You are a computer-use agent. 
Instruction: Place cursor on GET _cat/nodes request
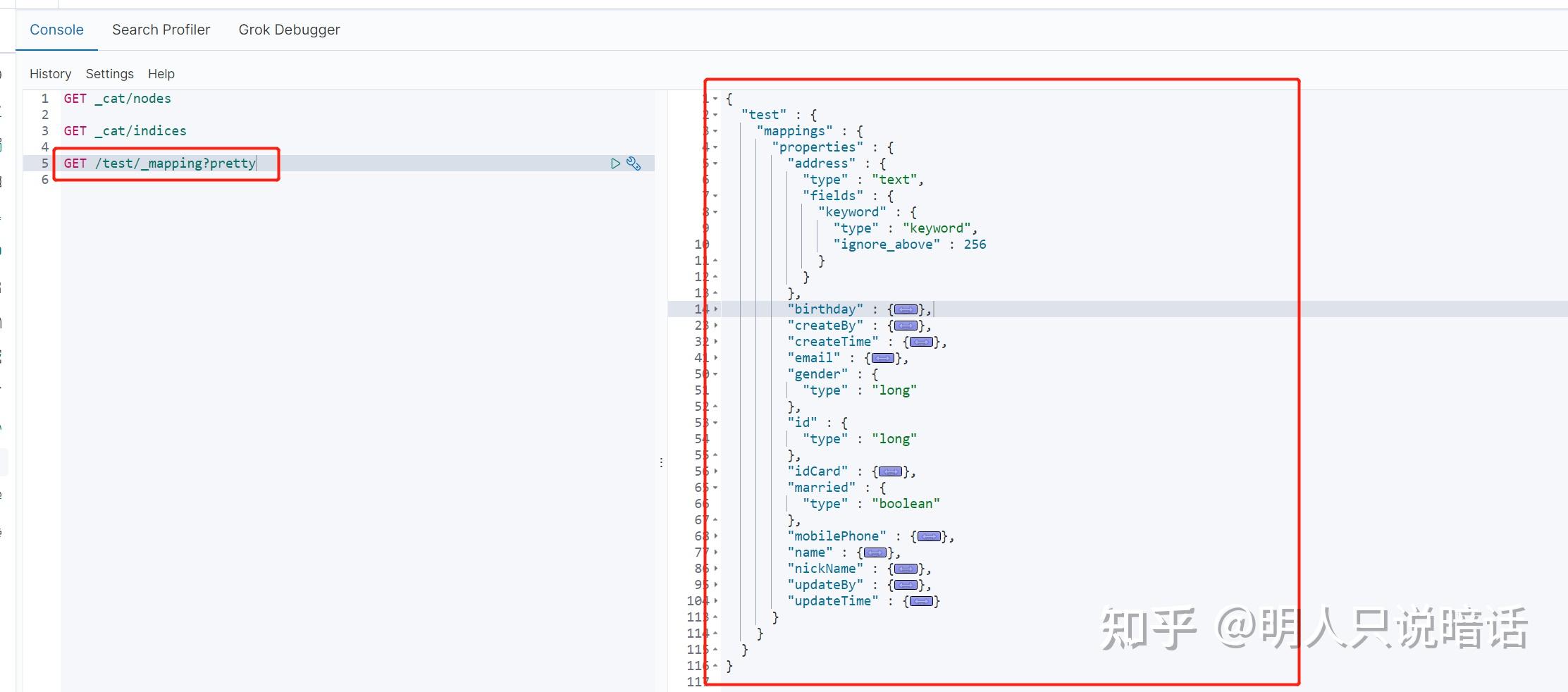[117, 99]
